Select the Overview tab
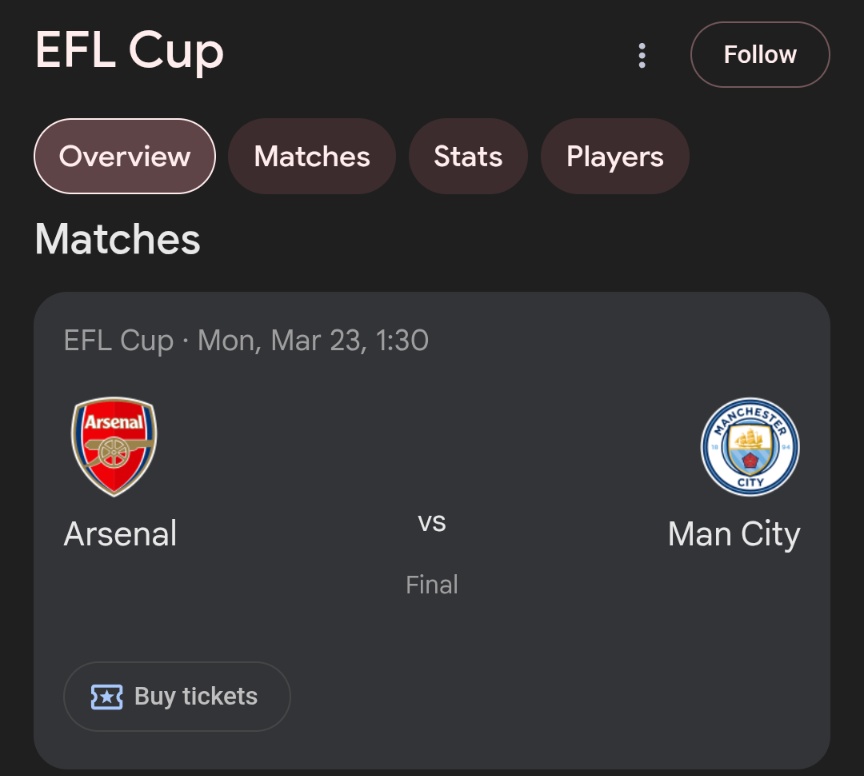864x776 pixels. (x=125, y=156)
